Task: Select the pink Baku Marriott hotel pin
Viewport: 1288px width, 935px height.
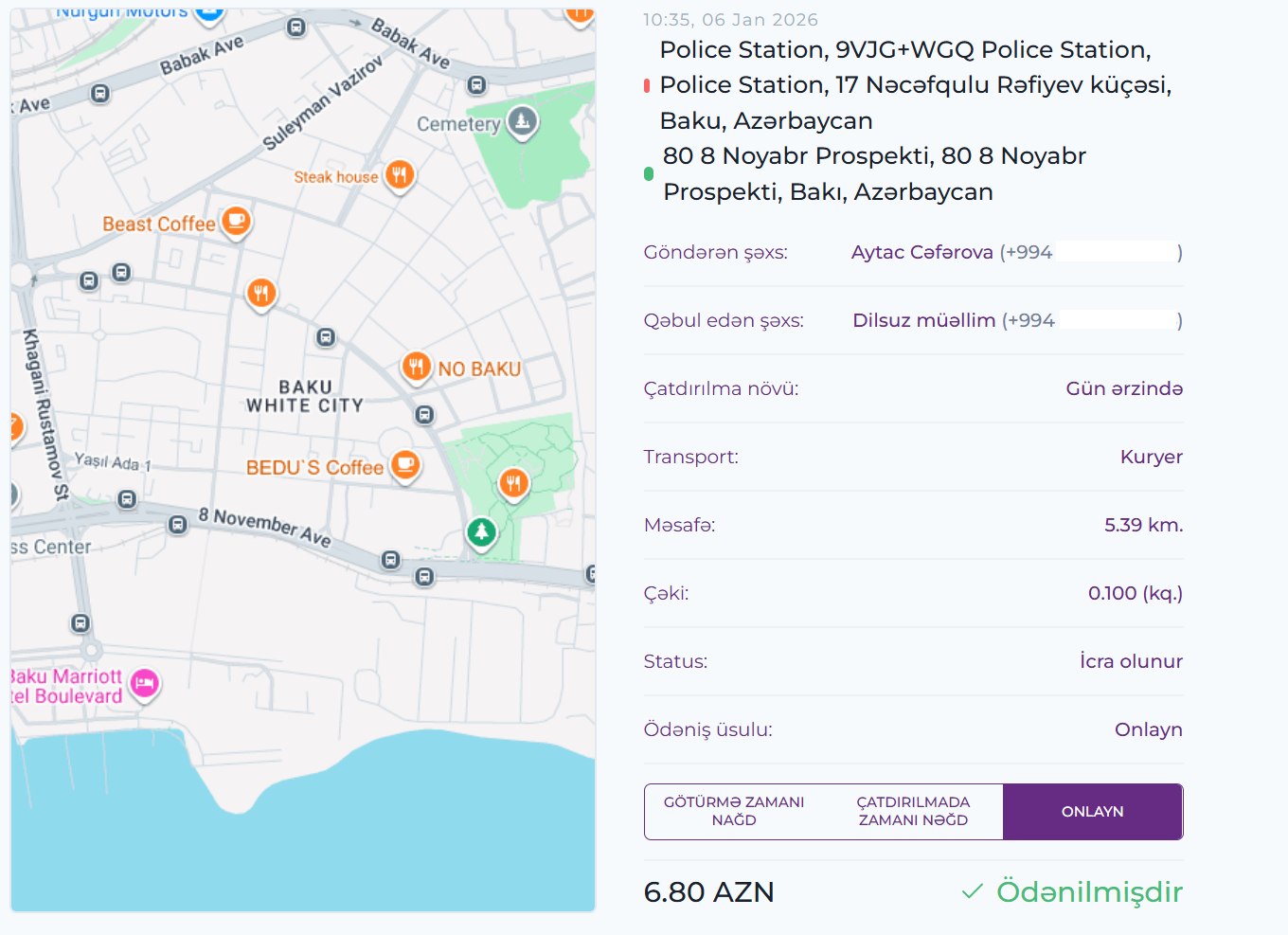Action: (x=144, y=682)
